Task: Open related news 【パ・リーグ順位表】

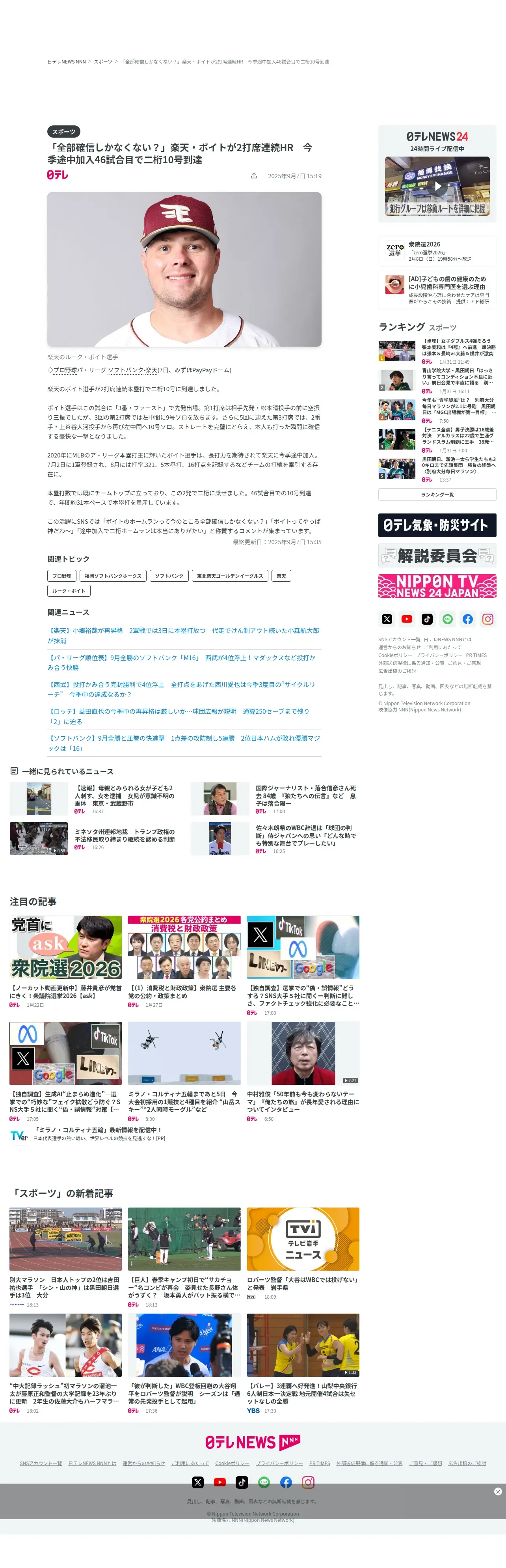Action: (184, 662)
